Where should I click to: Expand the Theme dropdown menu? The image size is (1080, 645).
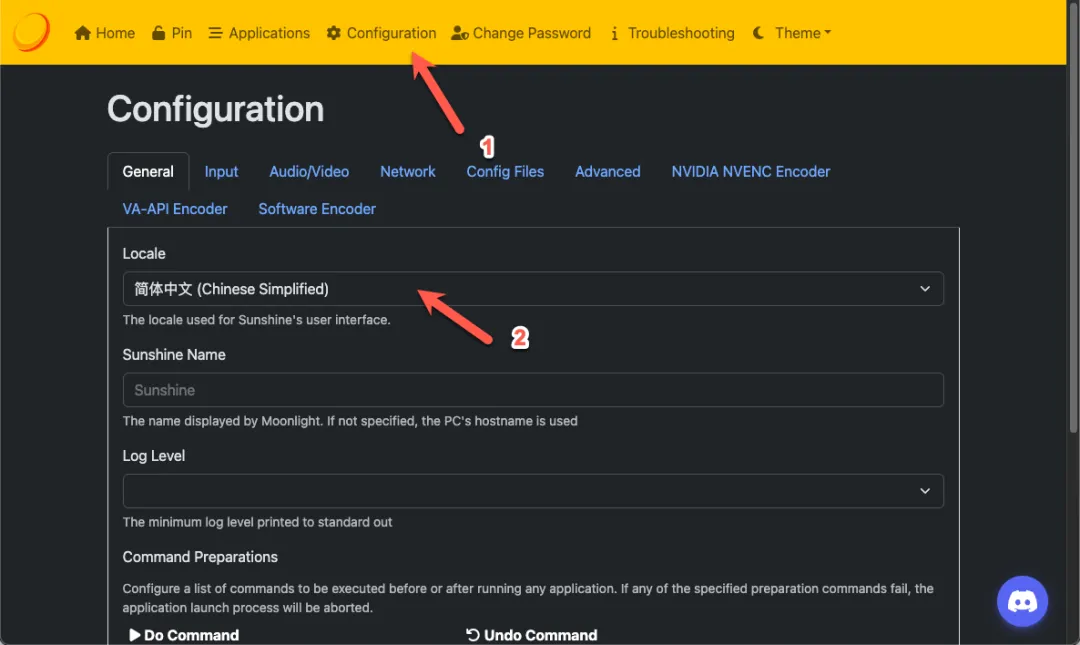coord(803,33)
